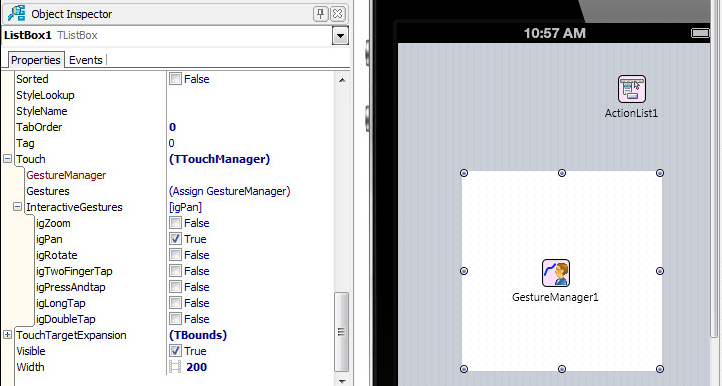Click the (Assign GestureManager) value

point(230,191)
